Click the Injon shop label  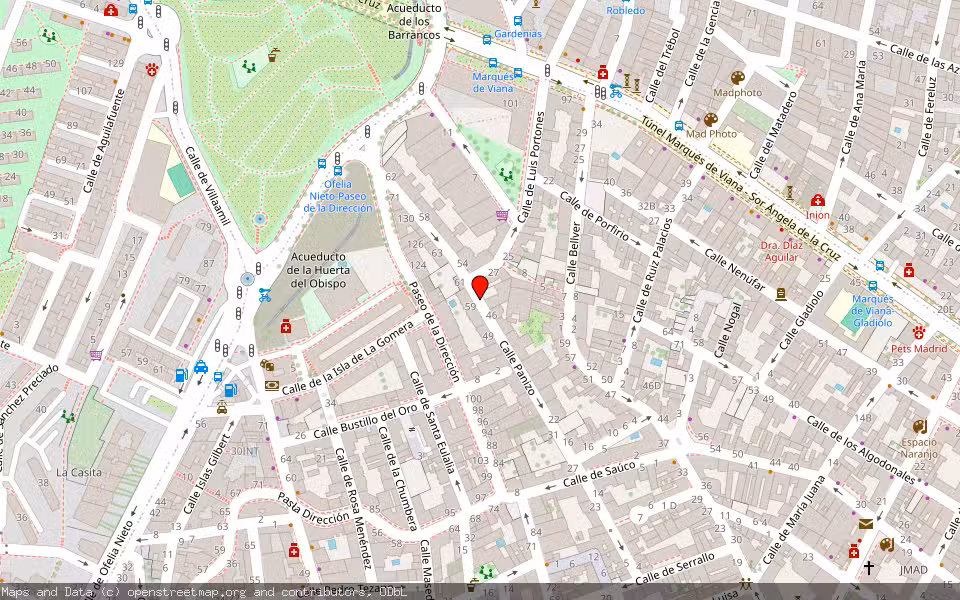818,215
